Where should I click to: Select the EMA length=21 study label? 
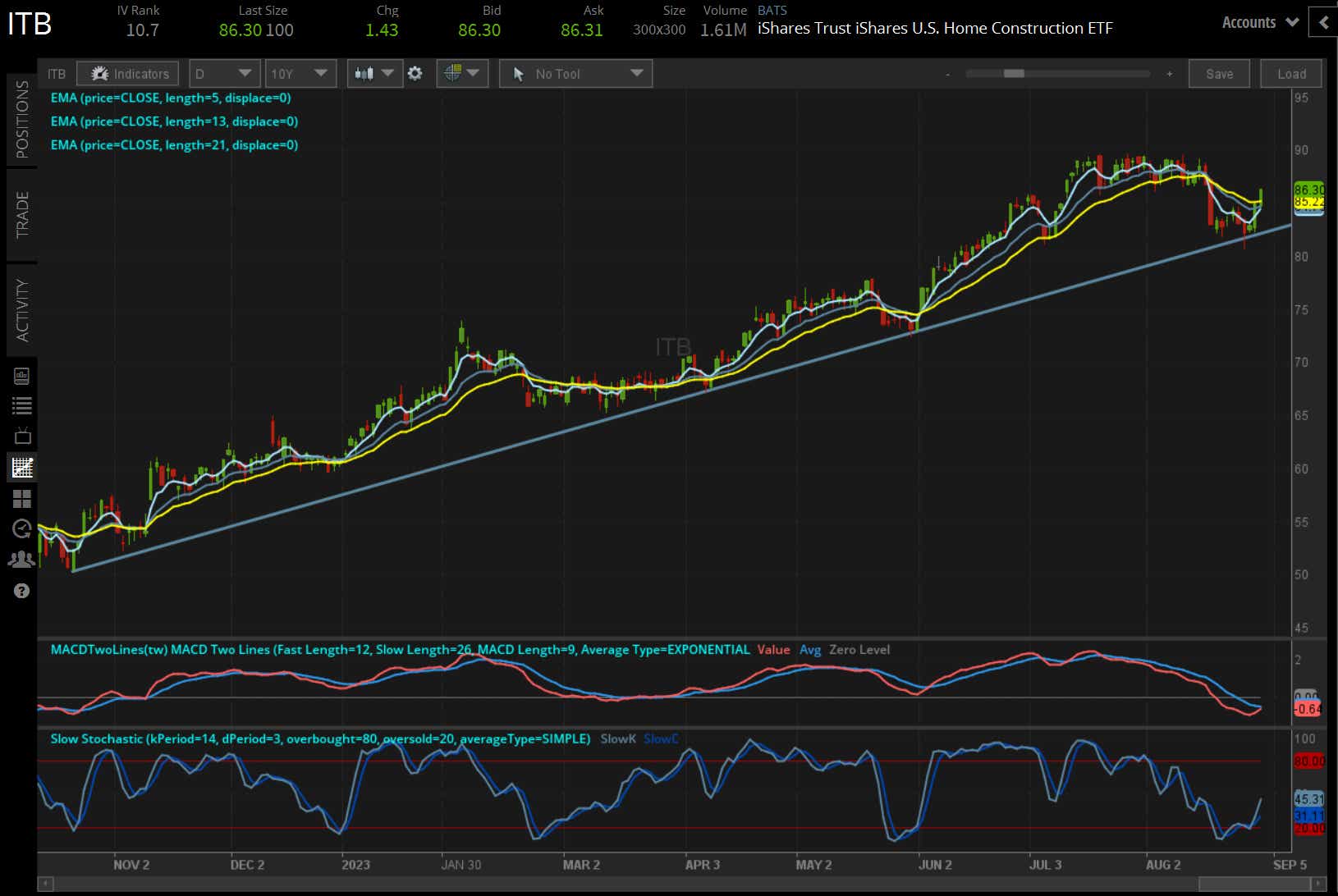[174, 145]
